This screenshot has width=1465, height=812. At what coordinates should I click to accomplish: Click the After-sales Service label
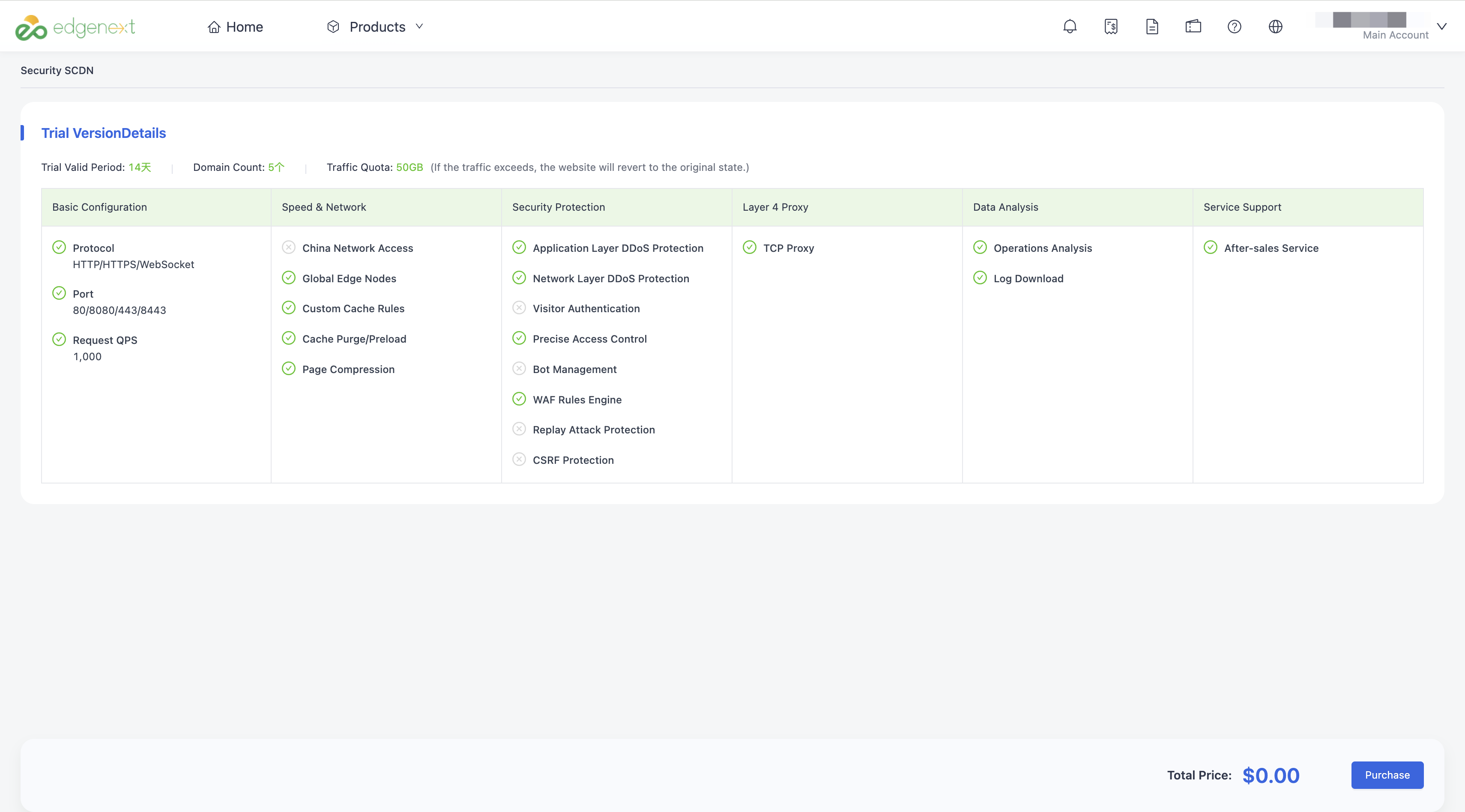(1271, 248)
